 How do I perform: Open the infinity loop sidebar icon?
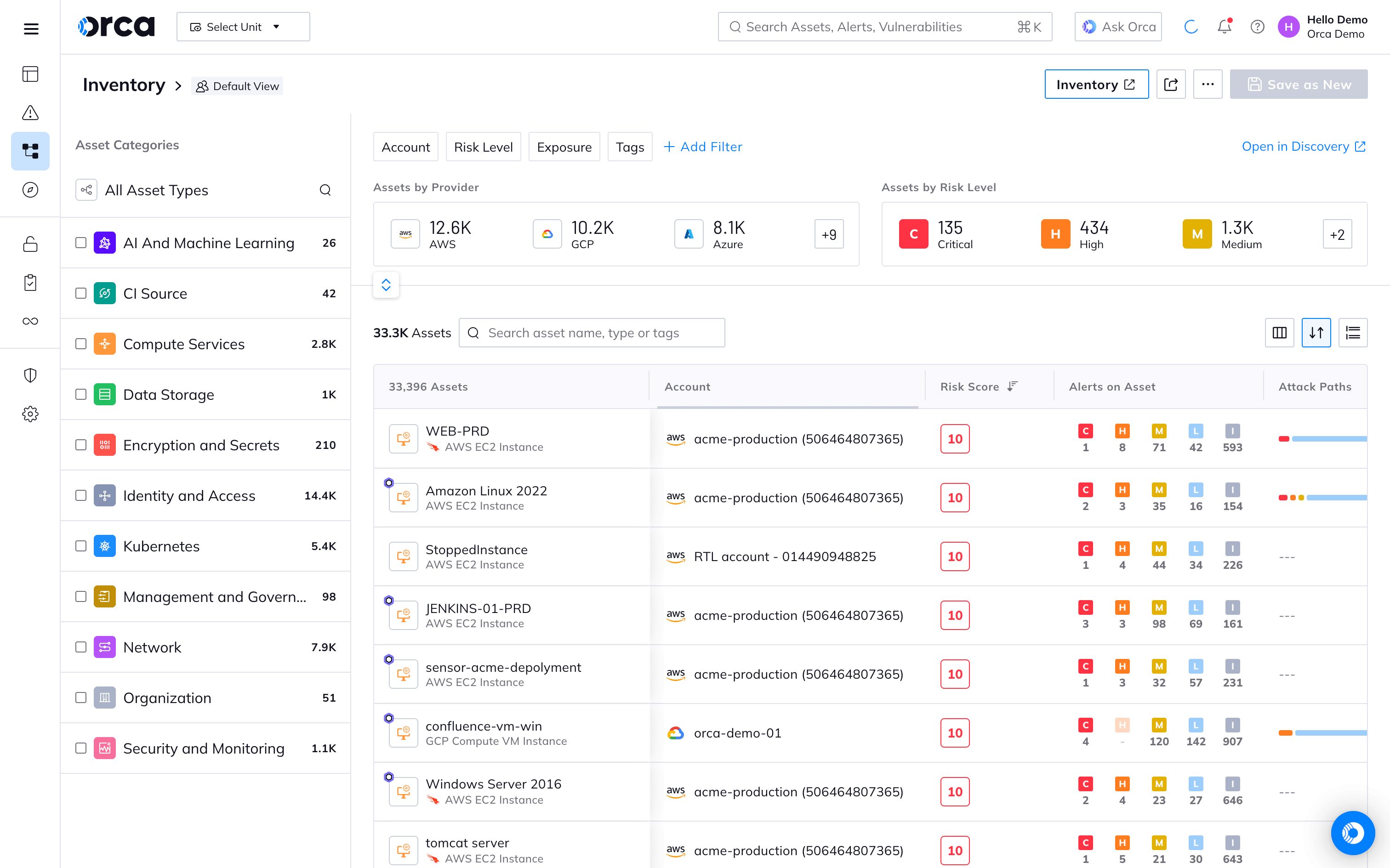click(30, 321)
